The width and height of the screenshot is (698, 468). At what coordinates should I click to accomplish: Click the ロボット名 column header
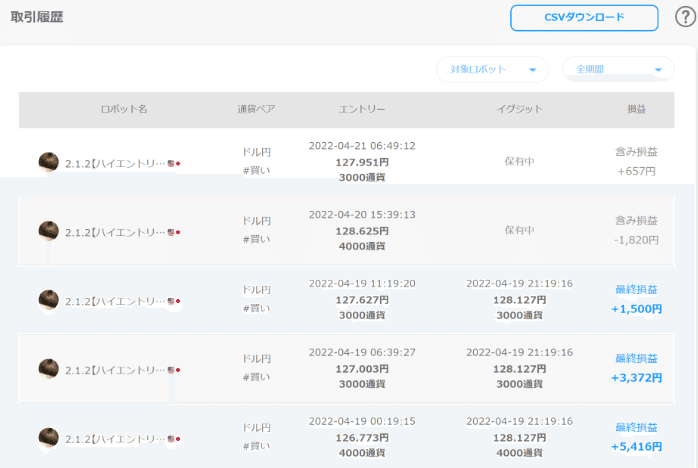pos(124,109)
